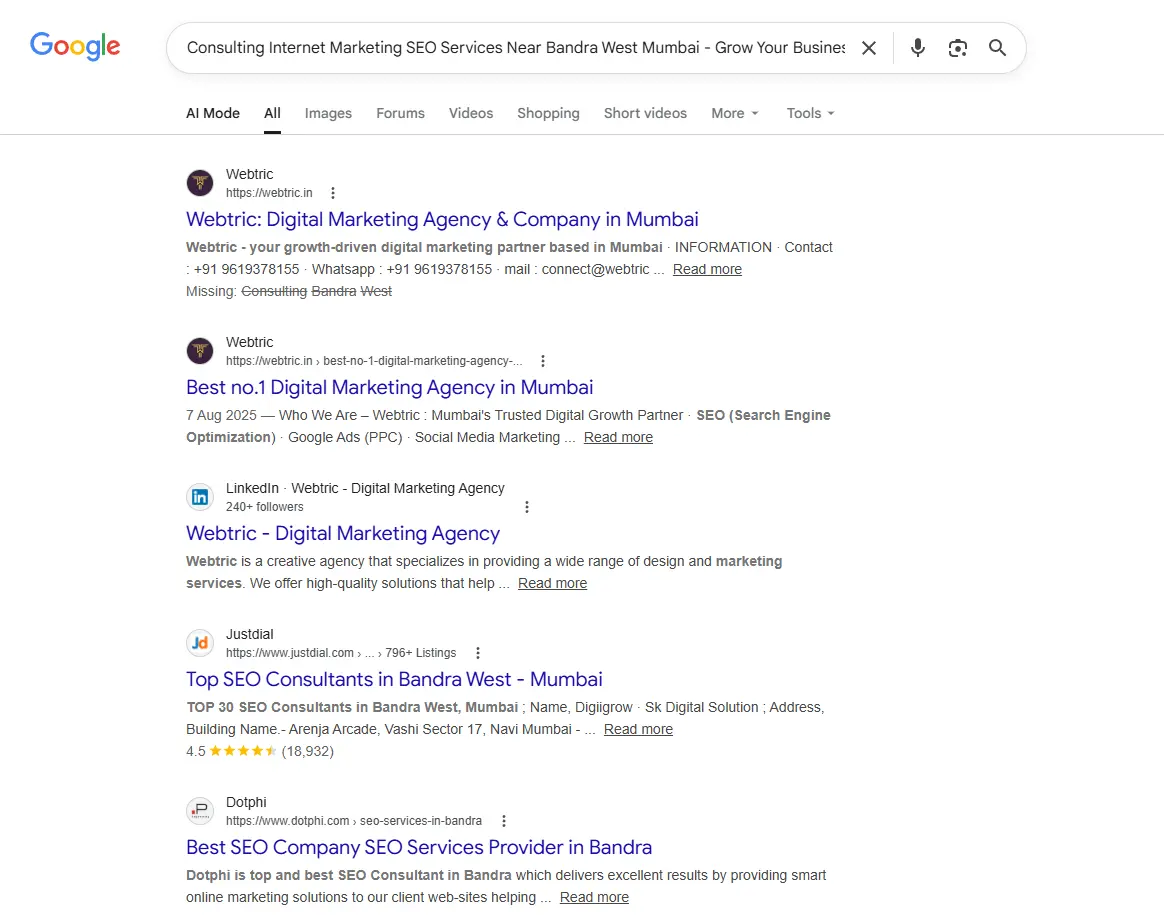Select the Shopping tab
1164x915 pixels.
tap(548, 113)
